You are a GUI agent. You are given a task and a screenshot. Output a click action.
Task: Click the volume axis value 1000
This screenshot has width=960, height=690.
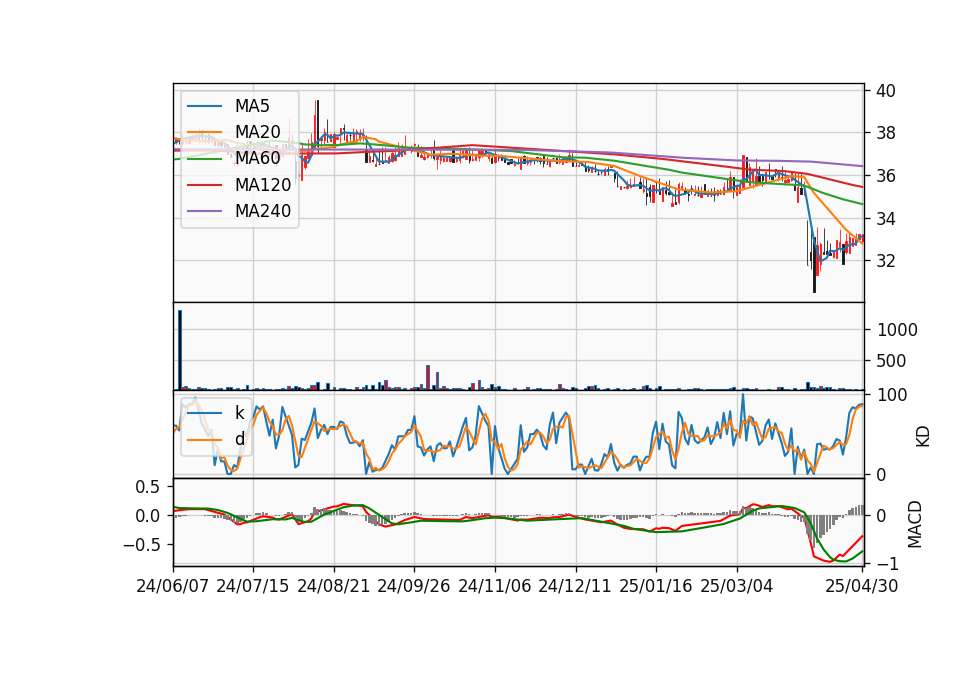click(x=898, y=331)
